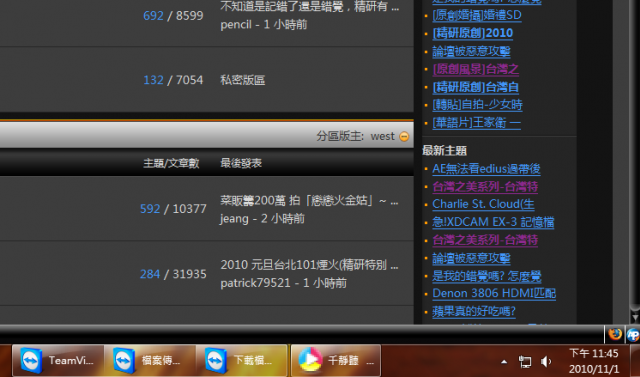Open the 千靜聽 media player taskbar item
The height and width of the screenshot is (377, 640).
(x=336, y=361)
